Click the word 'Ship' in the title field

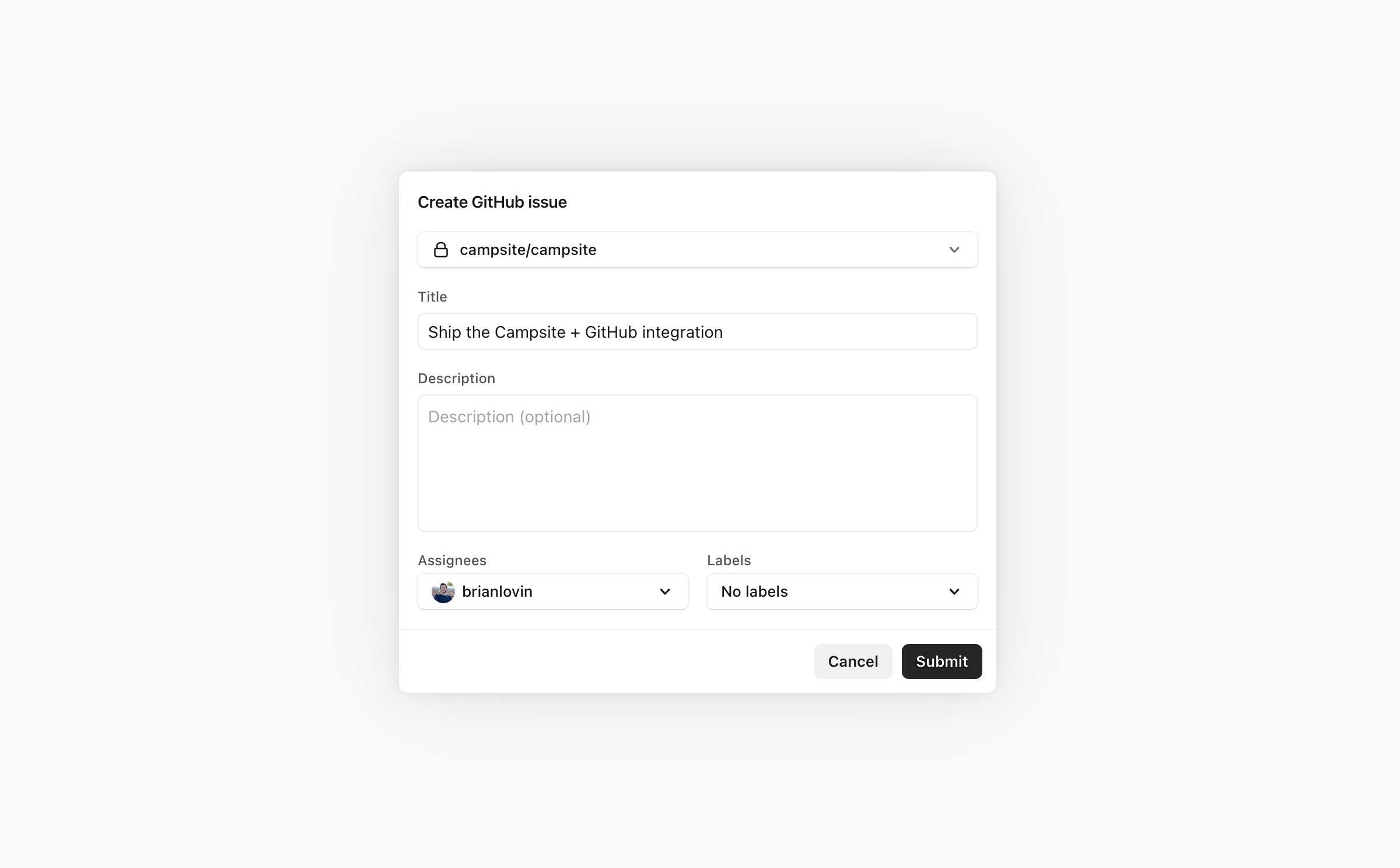tap(444, 332)
